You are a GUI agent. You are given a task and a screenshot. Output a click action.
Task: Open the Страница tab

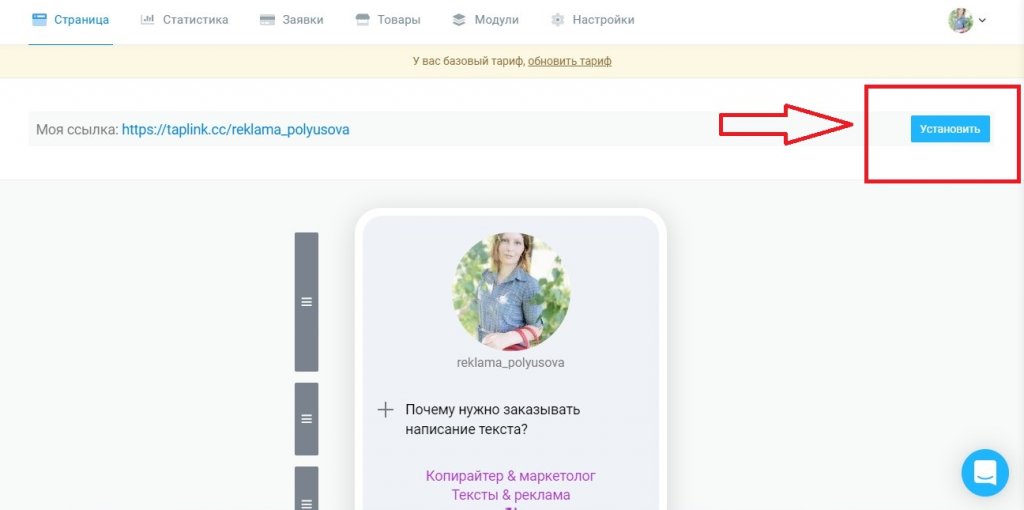pos(71,20)
